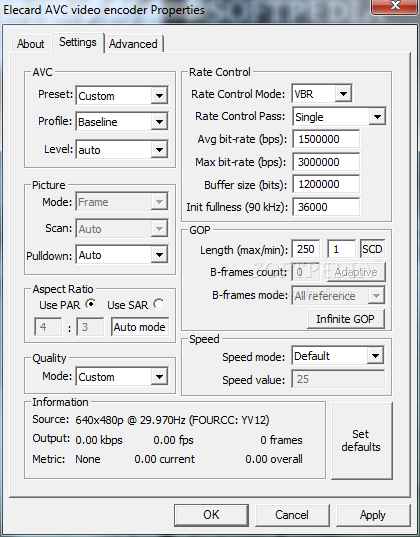Open the Advanced tab
This screenshot has width=420, height=537.
click(133, 44)
